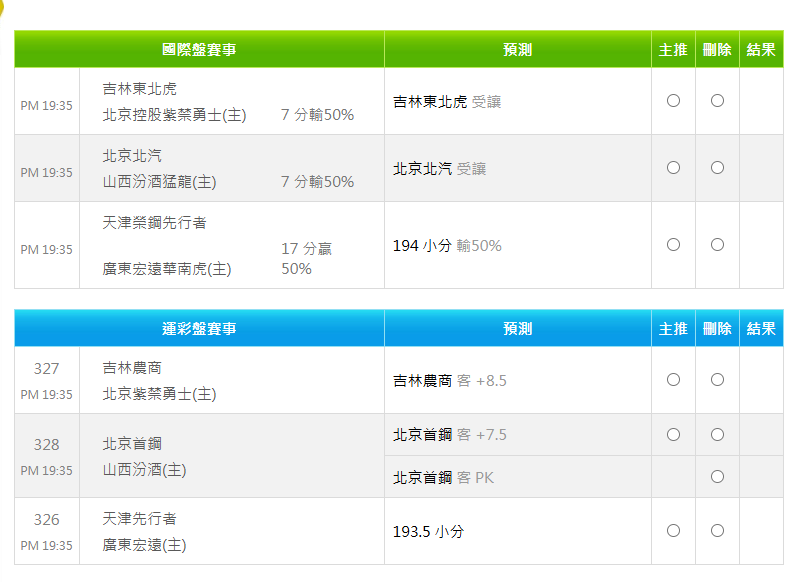This screenshot has width=794, height=582.
Task: Select 主推 radio for 193.5 小分 prediction
Action: point(673,531)
